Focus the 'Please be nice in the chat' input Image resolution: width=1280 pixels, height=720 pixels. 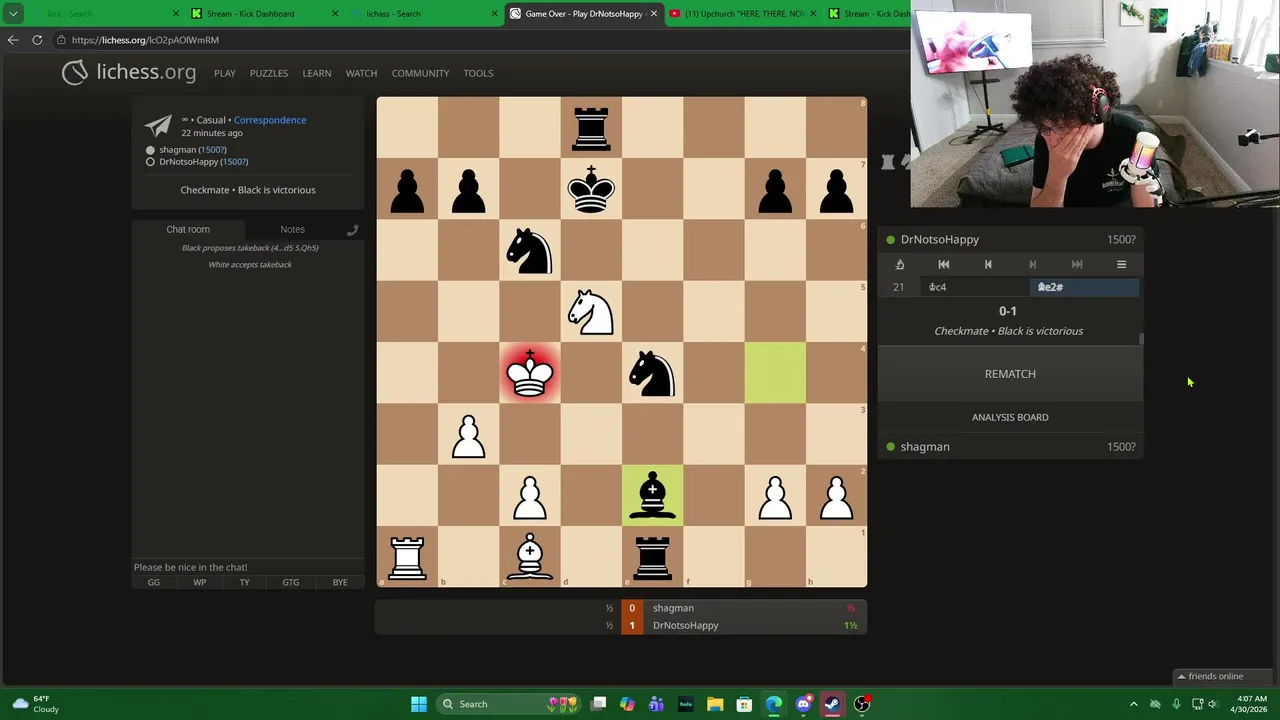click(248, 567)
